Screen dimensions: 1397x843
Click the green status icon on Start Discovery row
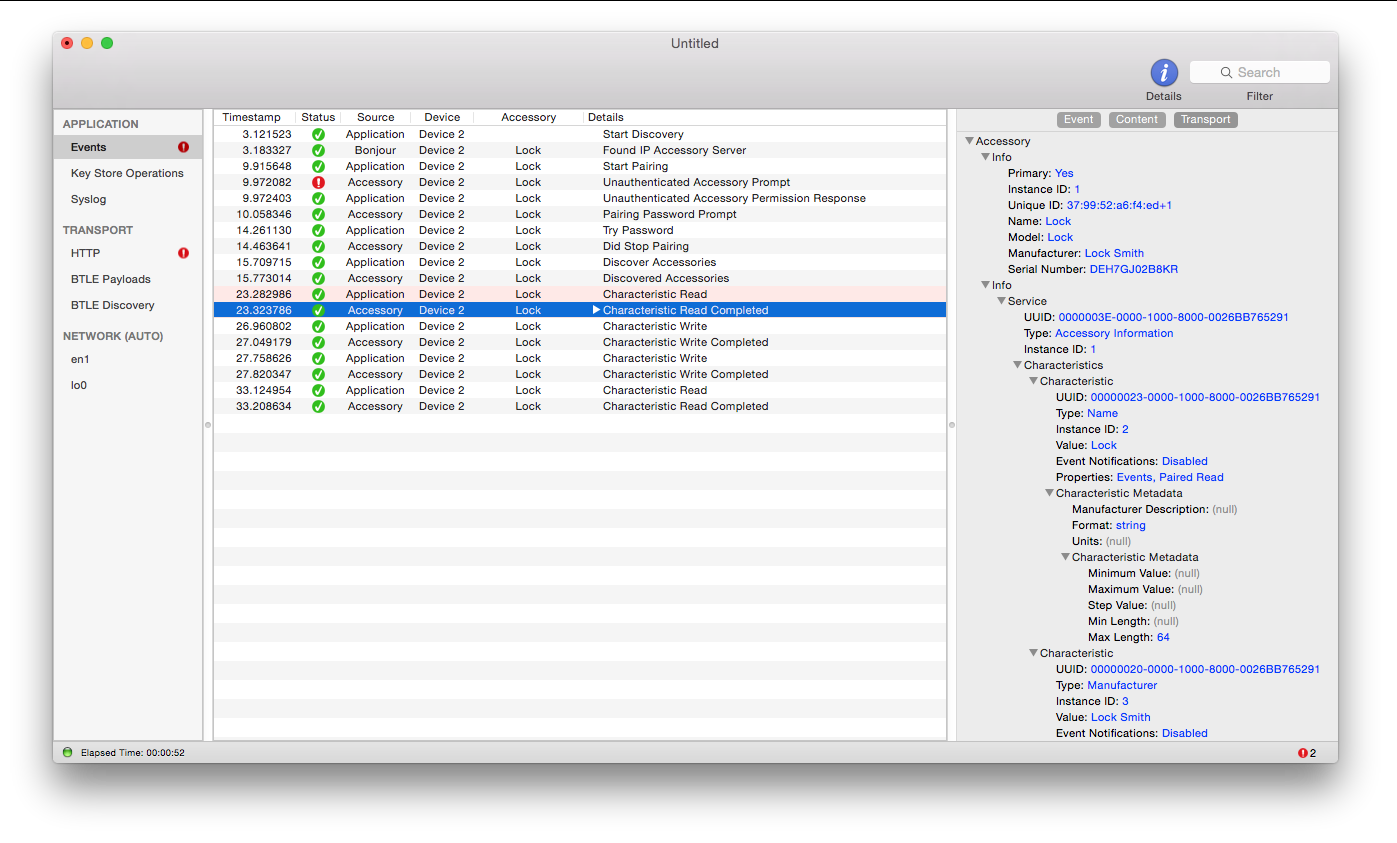tap(318, 134)
